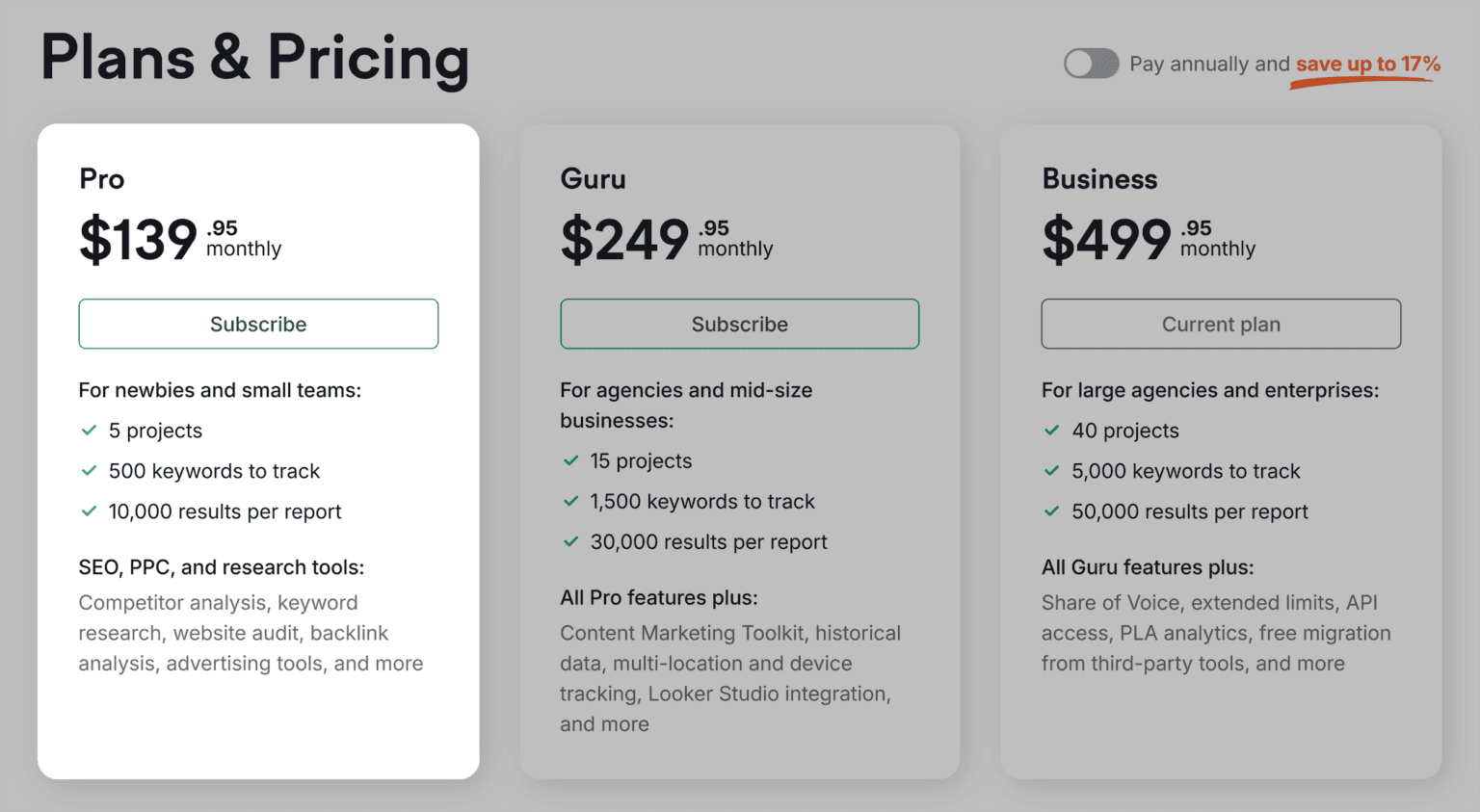
Task: Subscribe to the Guru plan
Action: click(739, 324)
